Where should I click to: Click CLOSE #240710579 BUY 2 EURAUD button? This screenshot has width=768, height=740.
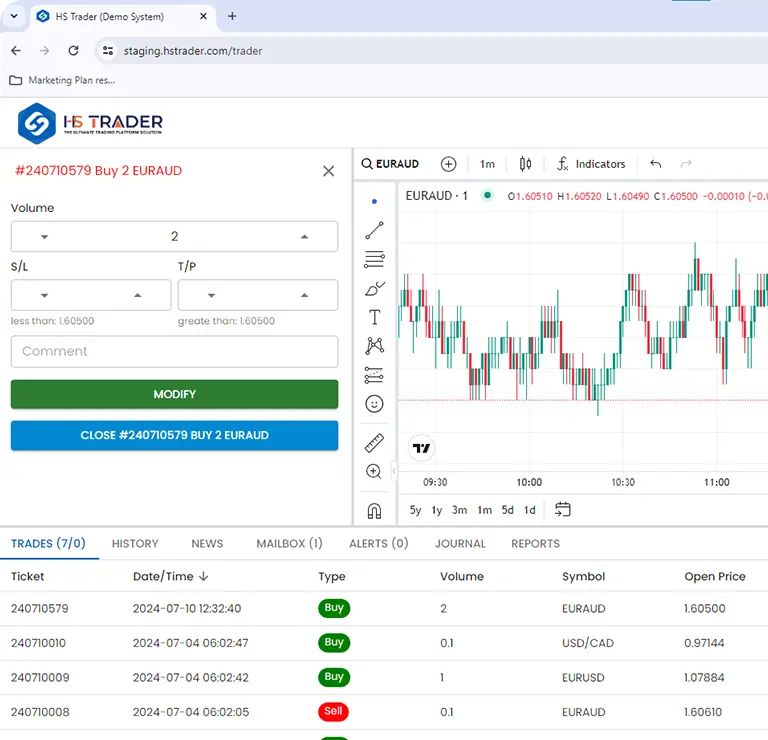tap(174, 436)
